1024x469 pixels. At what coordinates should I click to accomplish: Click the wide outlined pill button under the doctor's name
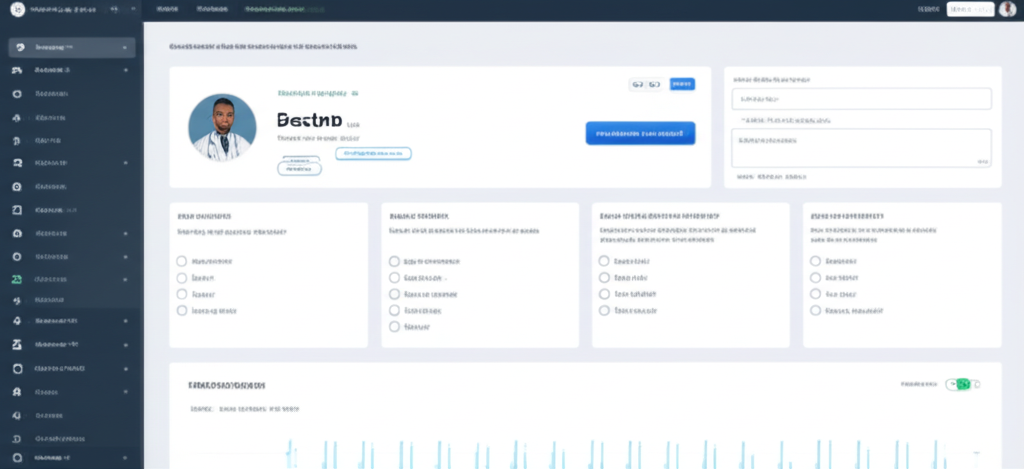374,154
